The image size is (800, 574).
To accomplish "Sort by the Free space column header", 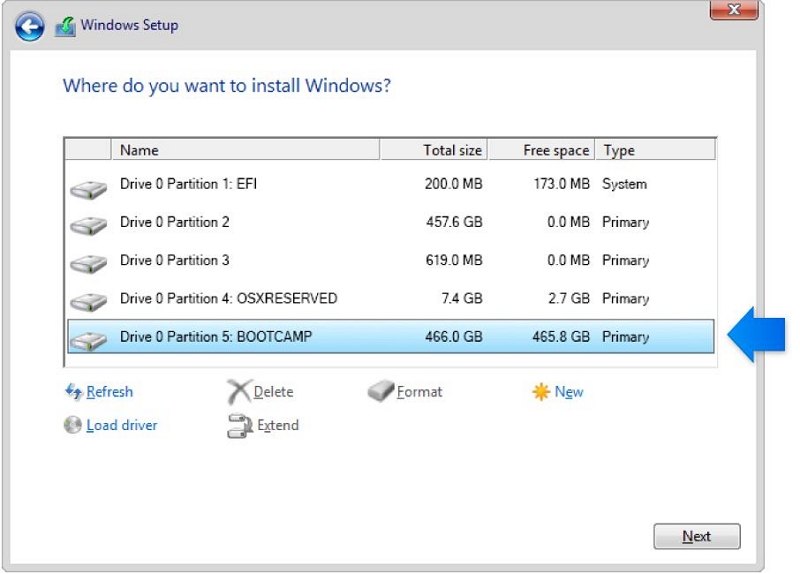I will tap(541, 150).
